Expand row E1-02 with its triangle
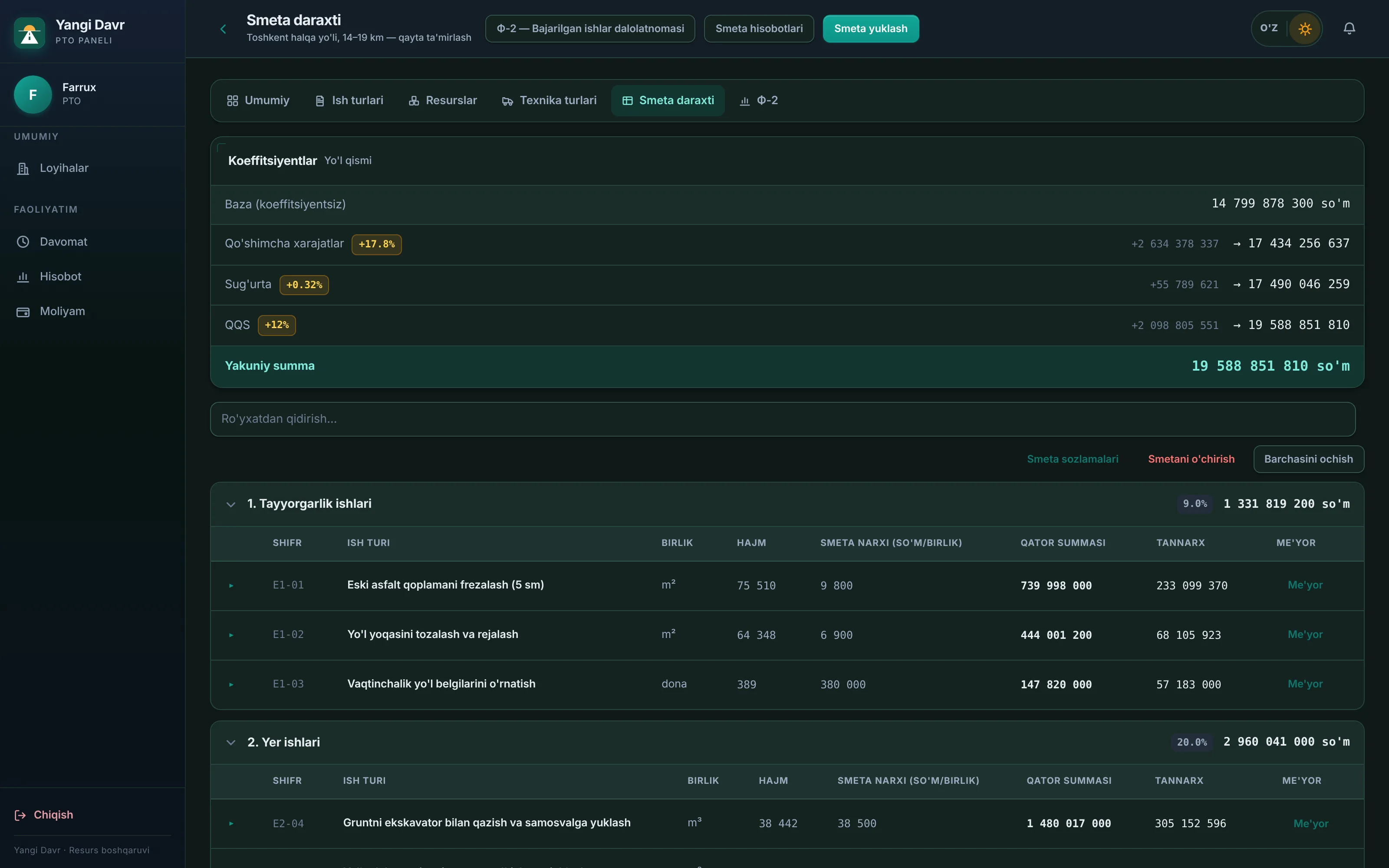Screen dimensions: 1389x868 [231, 635]
